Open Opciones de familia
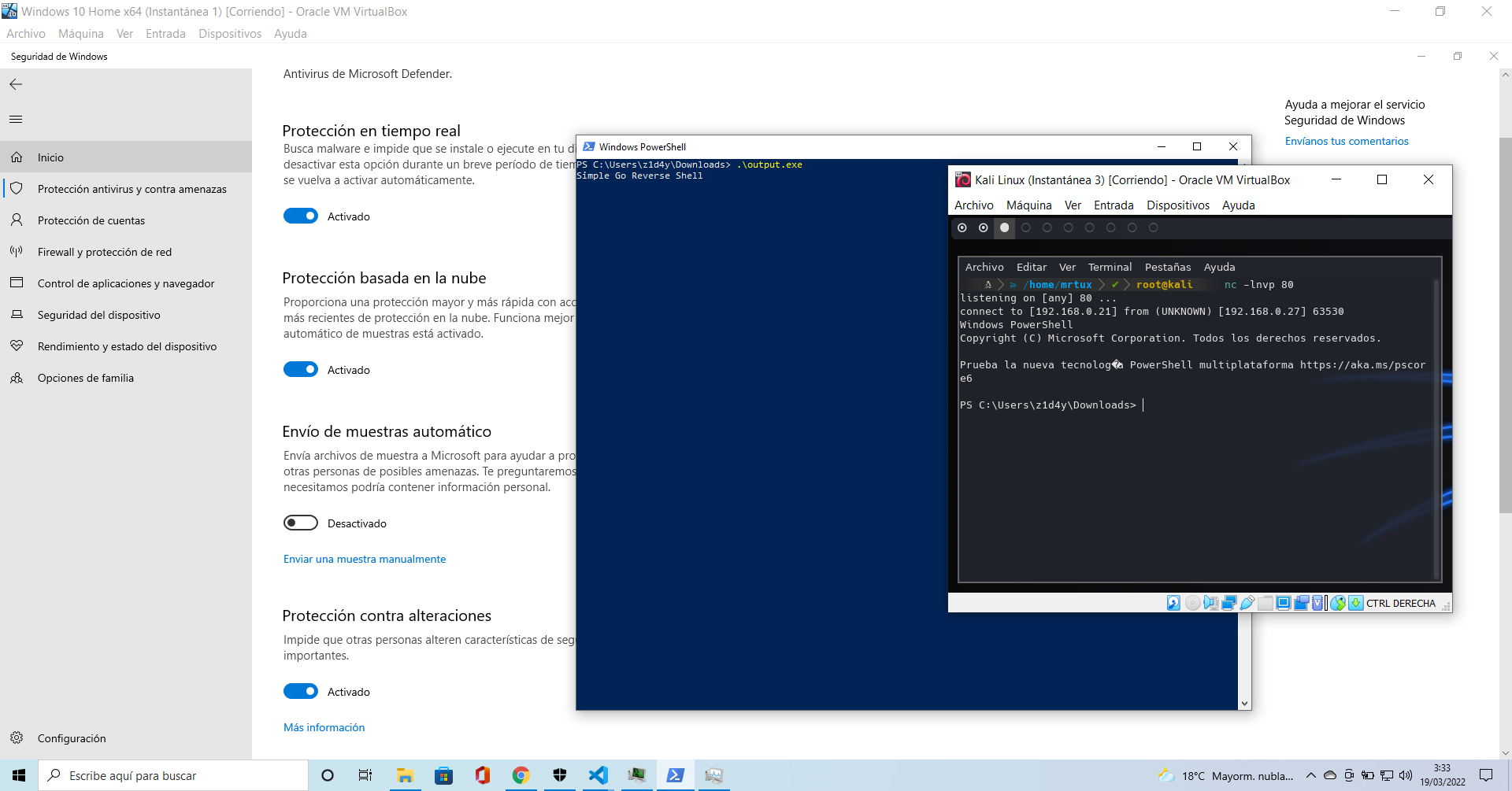 click(x=126, y=378)
